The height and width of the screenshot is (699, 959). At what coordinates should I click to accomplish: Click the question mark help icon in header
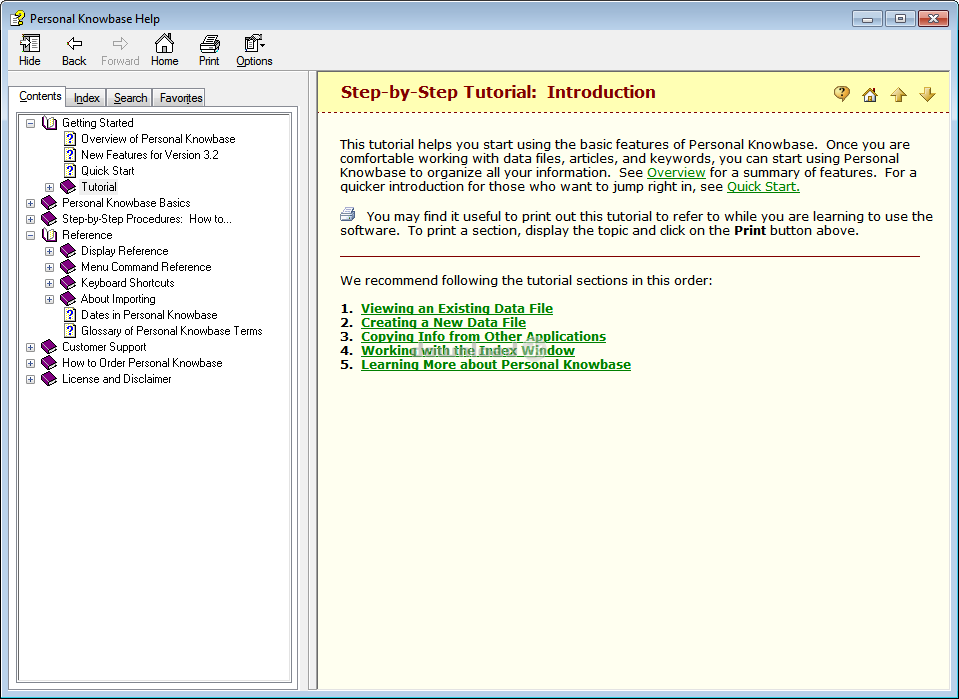[842, 94]
